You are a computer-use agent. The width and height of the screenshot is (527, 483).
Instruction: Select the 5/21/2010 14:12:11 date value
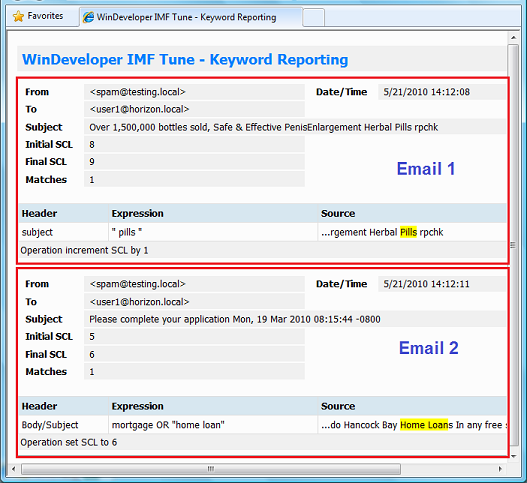click(x=426, y=284)
